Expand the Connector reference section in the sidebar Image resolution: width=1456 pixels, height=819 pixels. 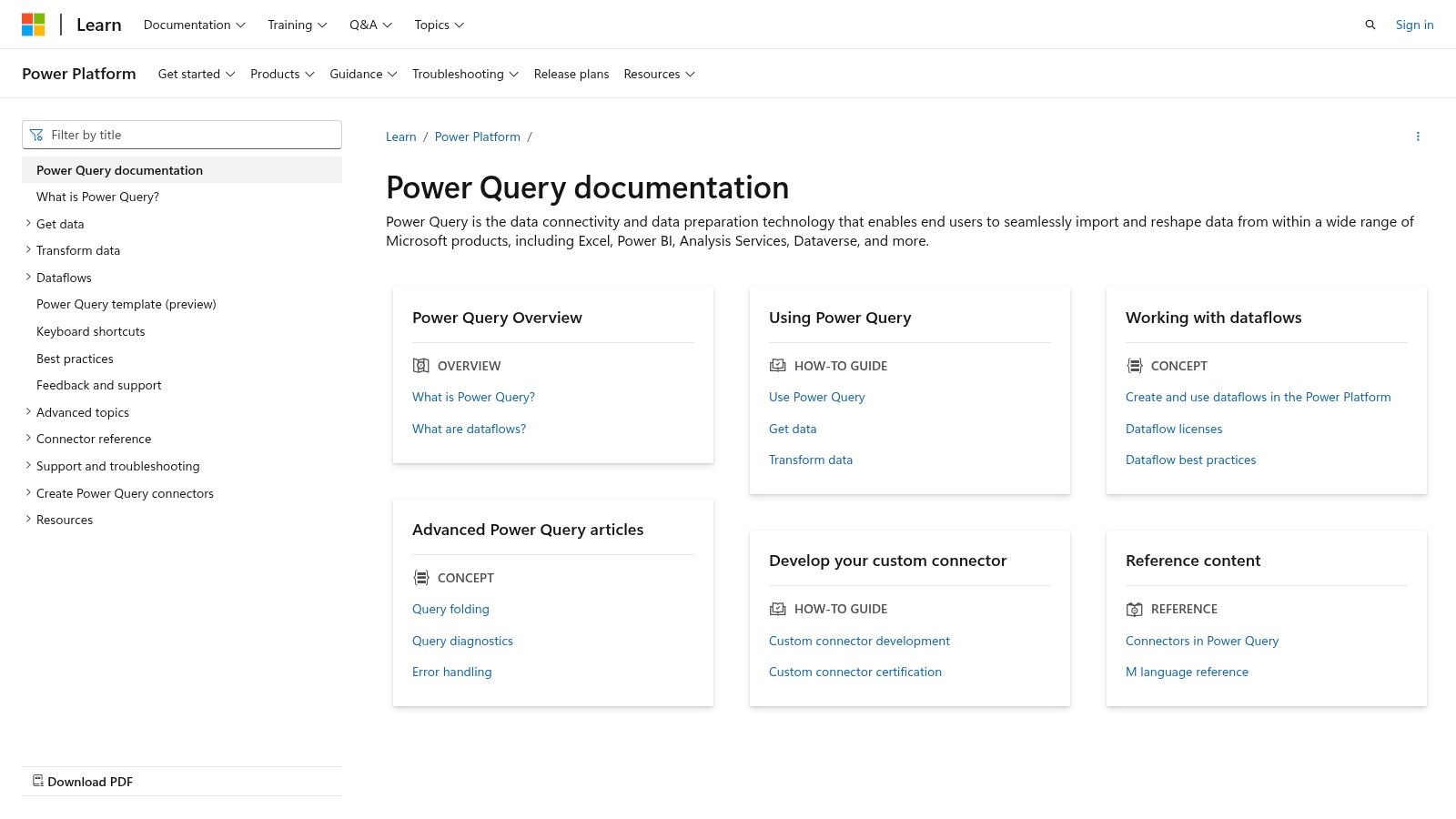28,439
